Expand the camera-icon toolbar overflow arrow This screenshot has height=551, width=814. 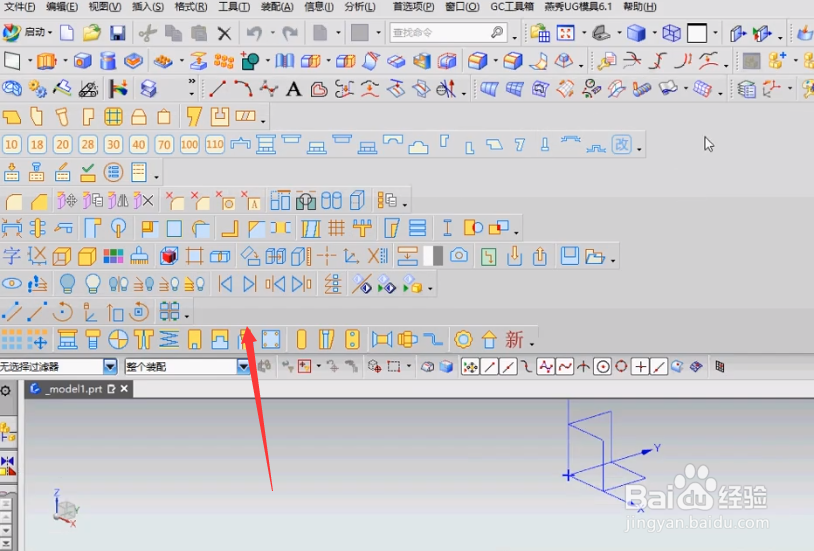point(613,260)
